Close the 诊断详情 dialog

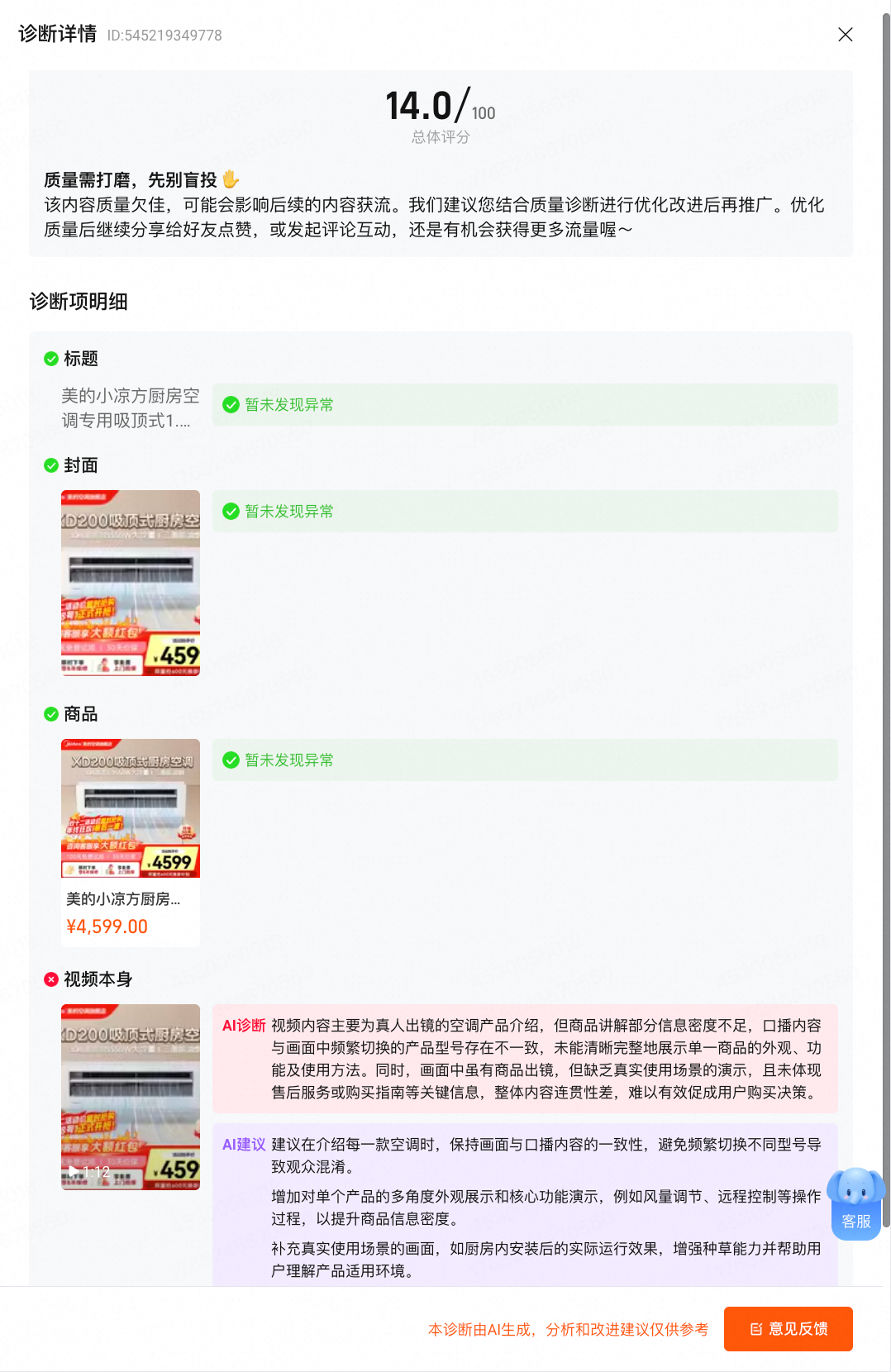tap(845, 35)
